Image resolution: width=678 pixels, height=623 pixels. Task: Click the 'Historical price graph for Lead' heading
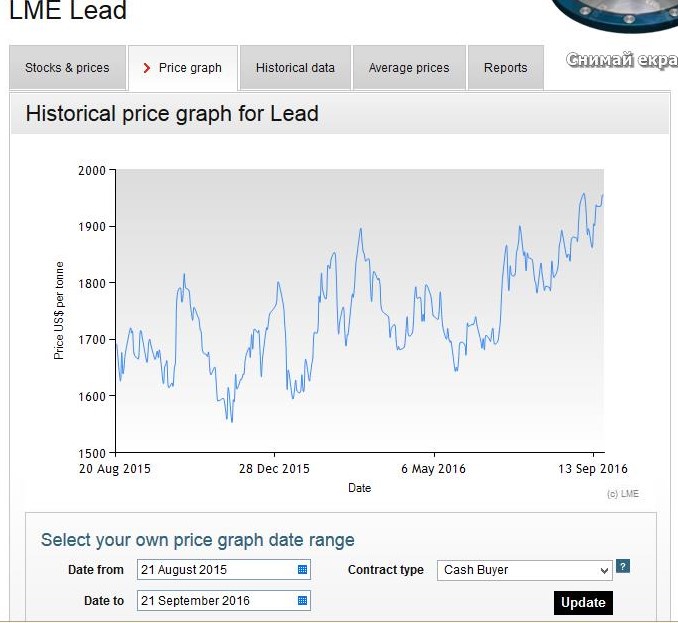click(172, 114)
